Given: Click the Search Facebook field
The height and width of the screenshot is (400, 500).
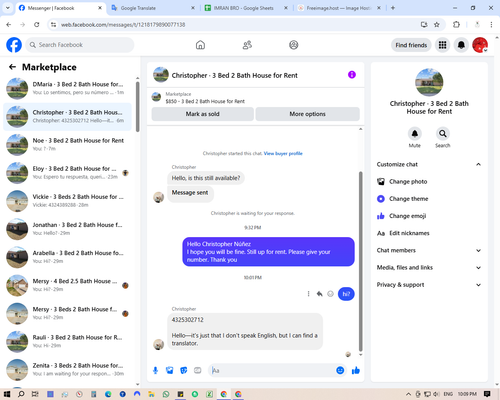Looking at the screenshot, I should [80, 45].
